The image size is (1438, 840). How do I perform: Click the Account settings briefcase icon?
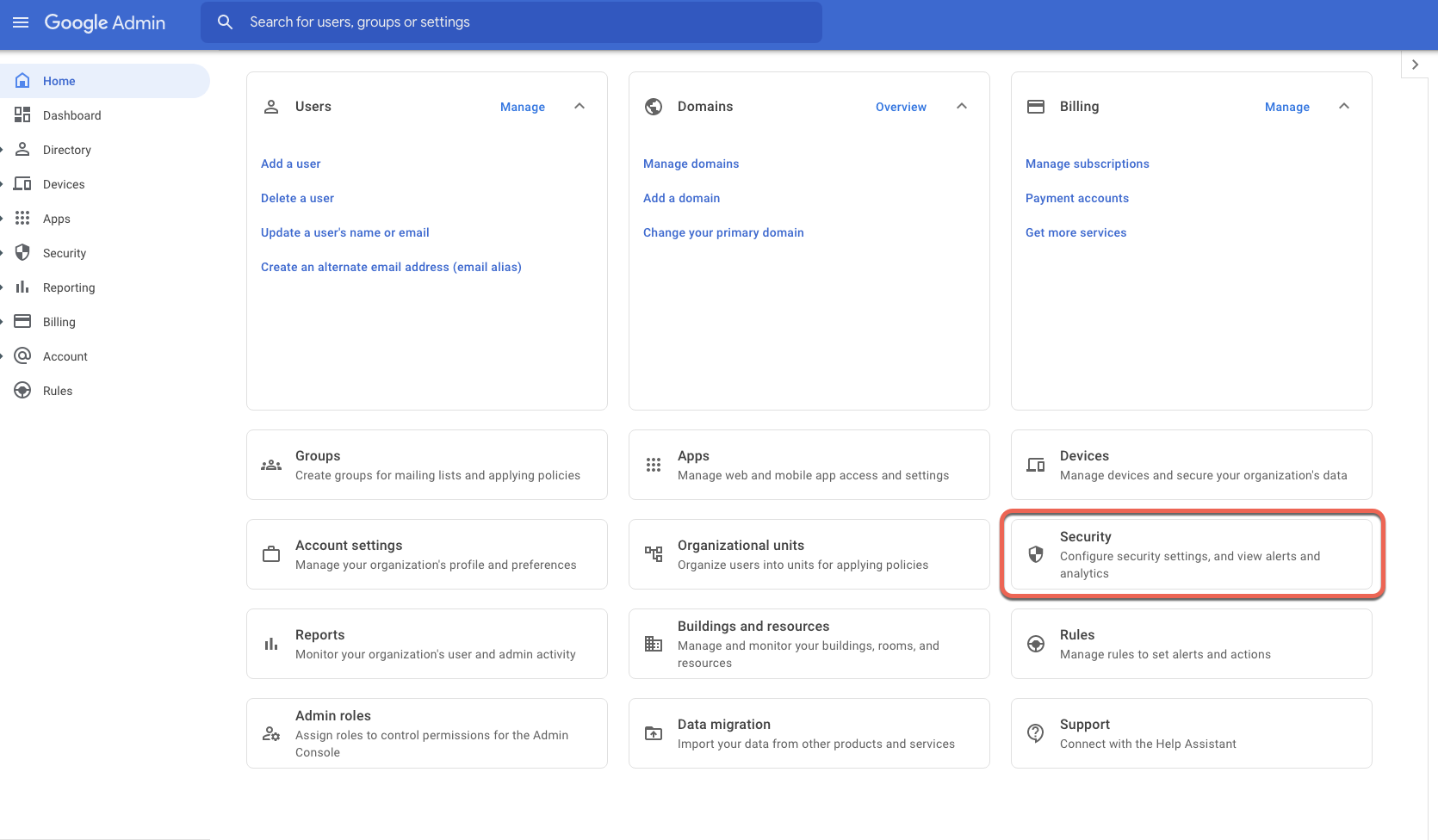[x=271, y=554]
